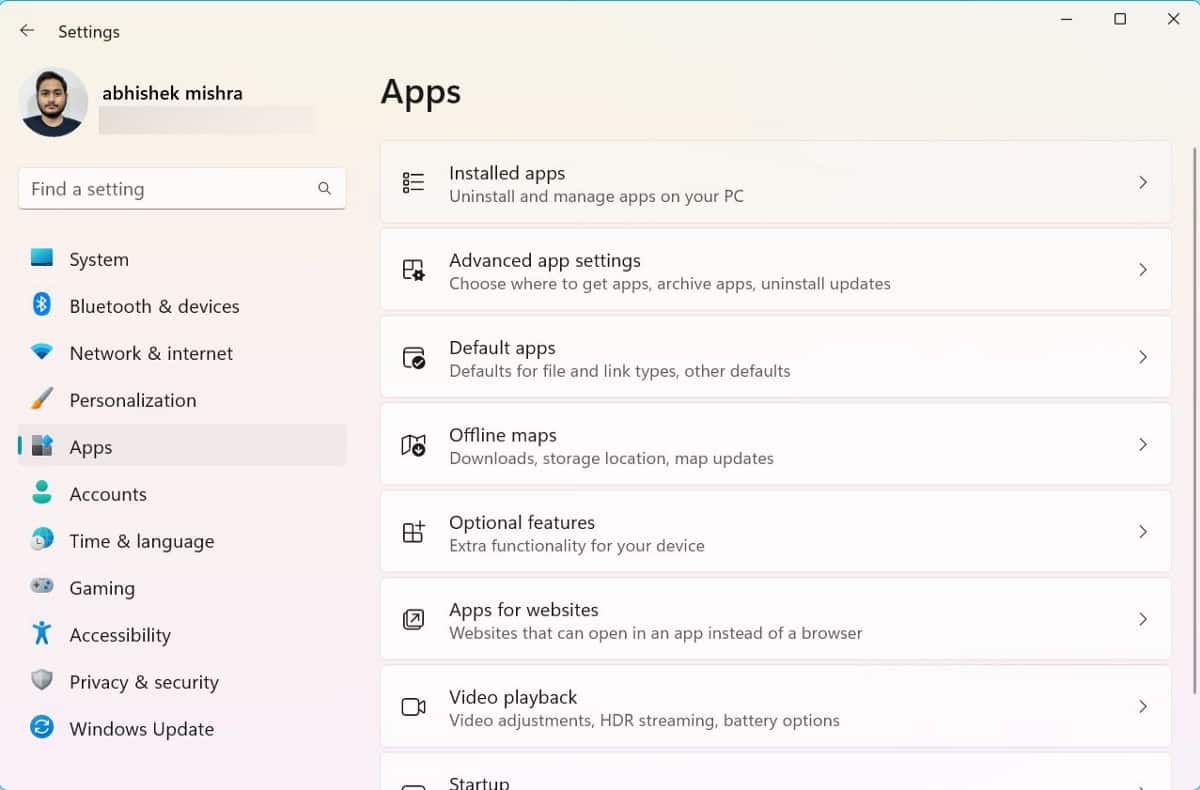The height and width of the screenshot is (790, 1200).
Task: Select Network & internet in the sidebar
Action: [x=150, y=353]
